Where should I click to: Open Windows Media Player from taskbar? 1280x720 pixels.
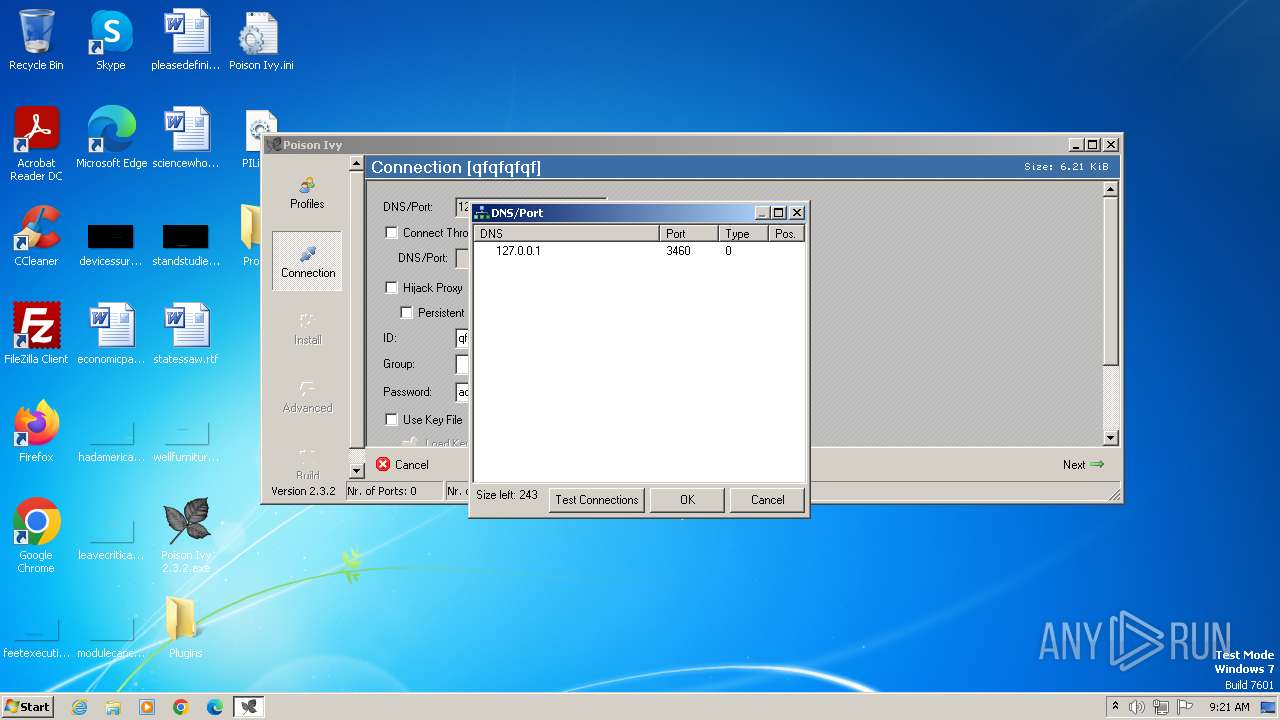[147, 707]
